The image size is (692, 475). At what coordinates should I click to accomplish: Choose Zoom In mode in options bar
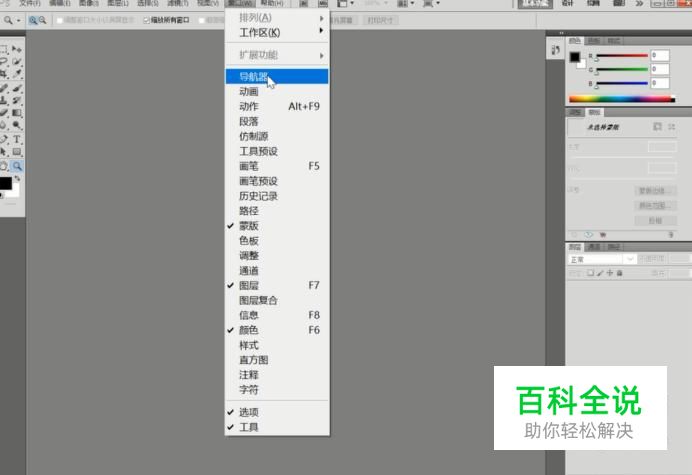pyautogui.click(x=33, y=20)
